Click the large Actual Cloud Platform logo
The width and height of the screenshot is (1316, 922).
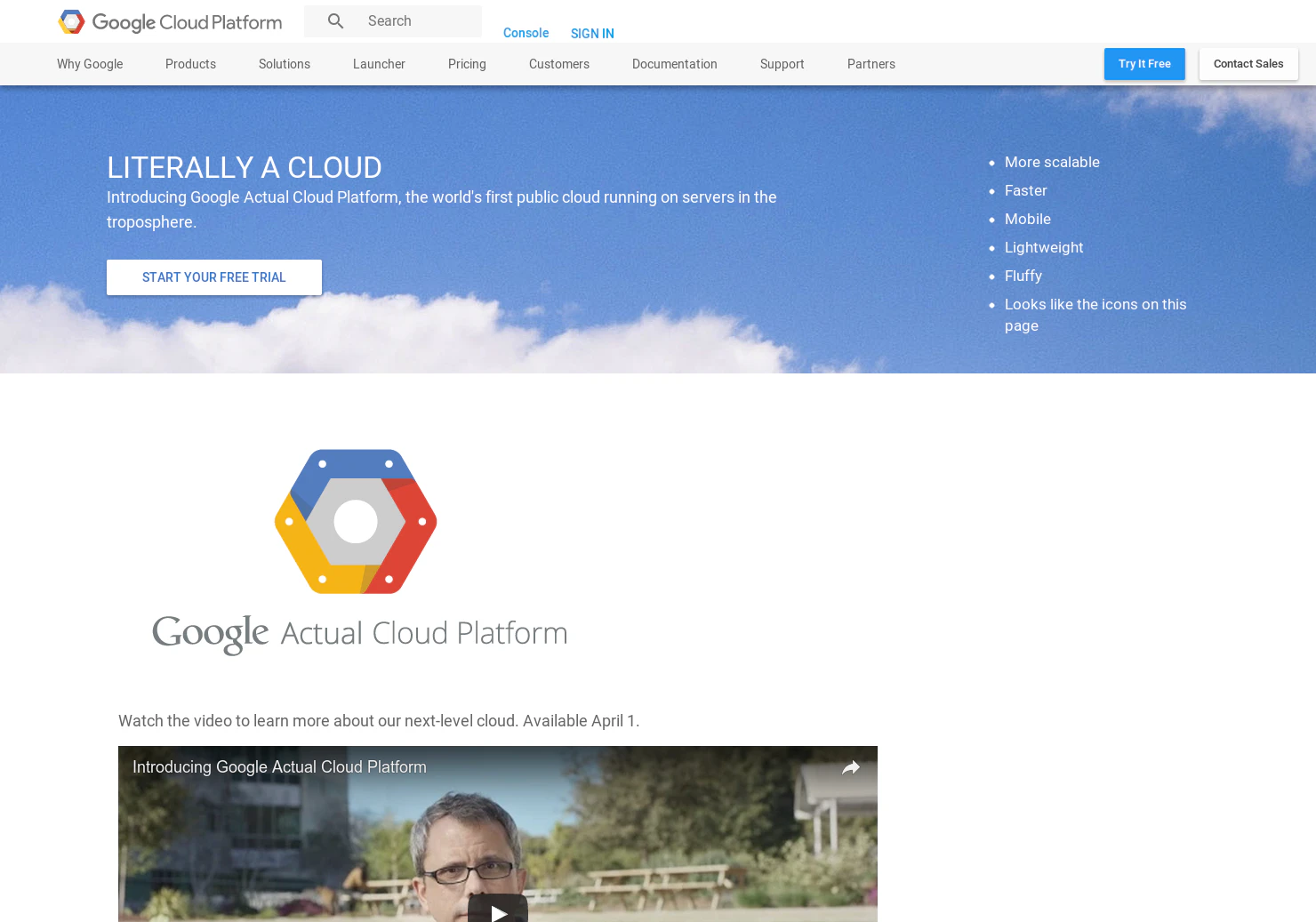tap(359, 551)
